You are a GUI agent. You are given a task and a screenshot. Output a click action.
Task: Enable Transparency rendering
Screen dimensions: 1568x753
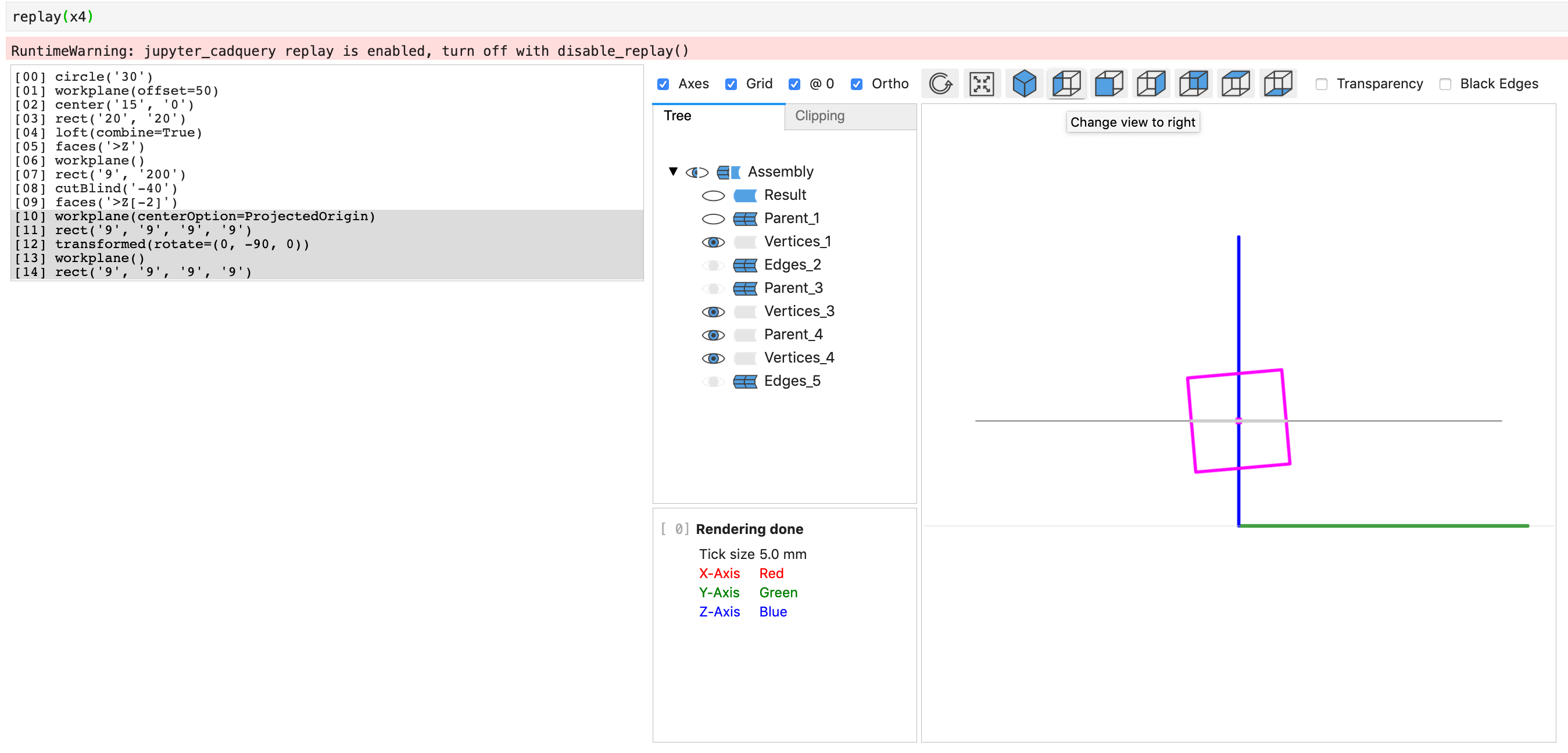pos(1321,84)
